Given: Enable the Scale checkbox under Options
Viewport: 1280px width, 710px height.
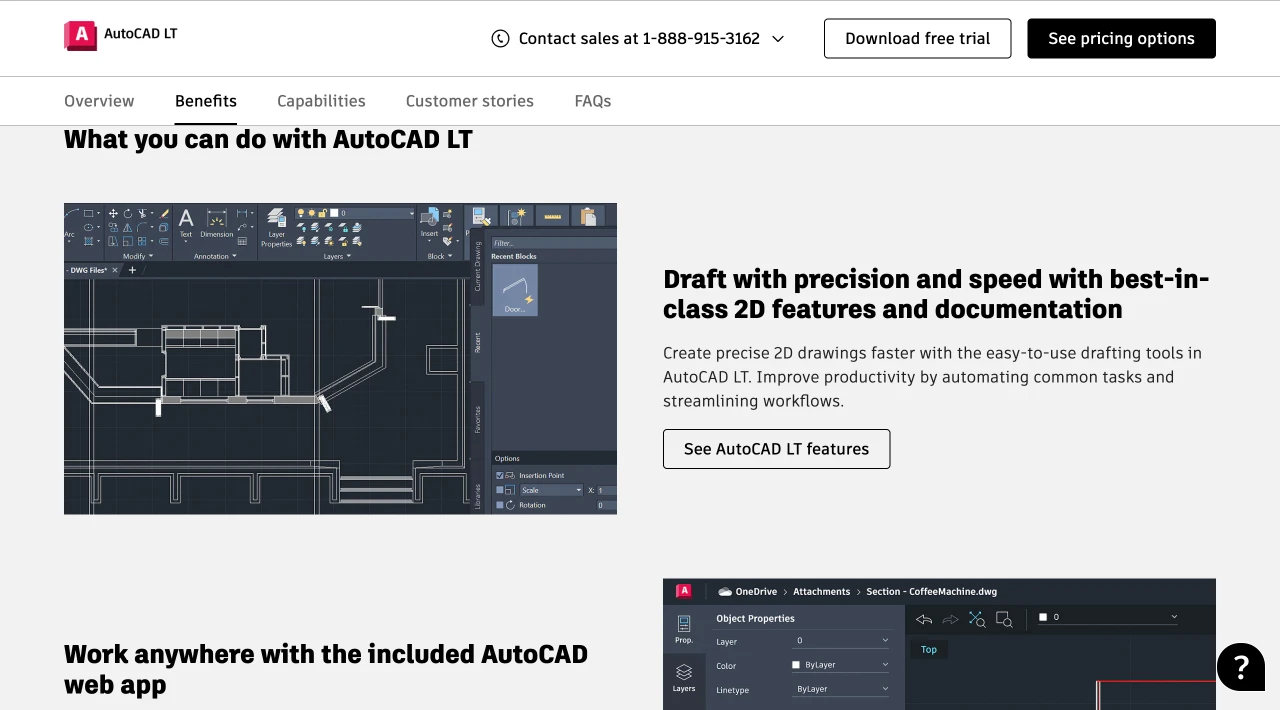Looking at the screenshot, I should pyautogui.click(x=499, y=490).
